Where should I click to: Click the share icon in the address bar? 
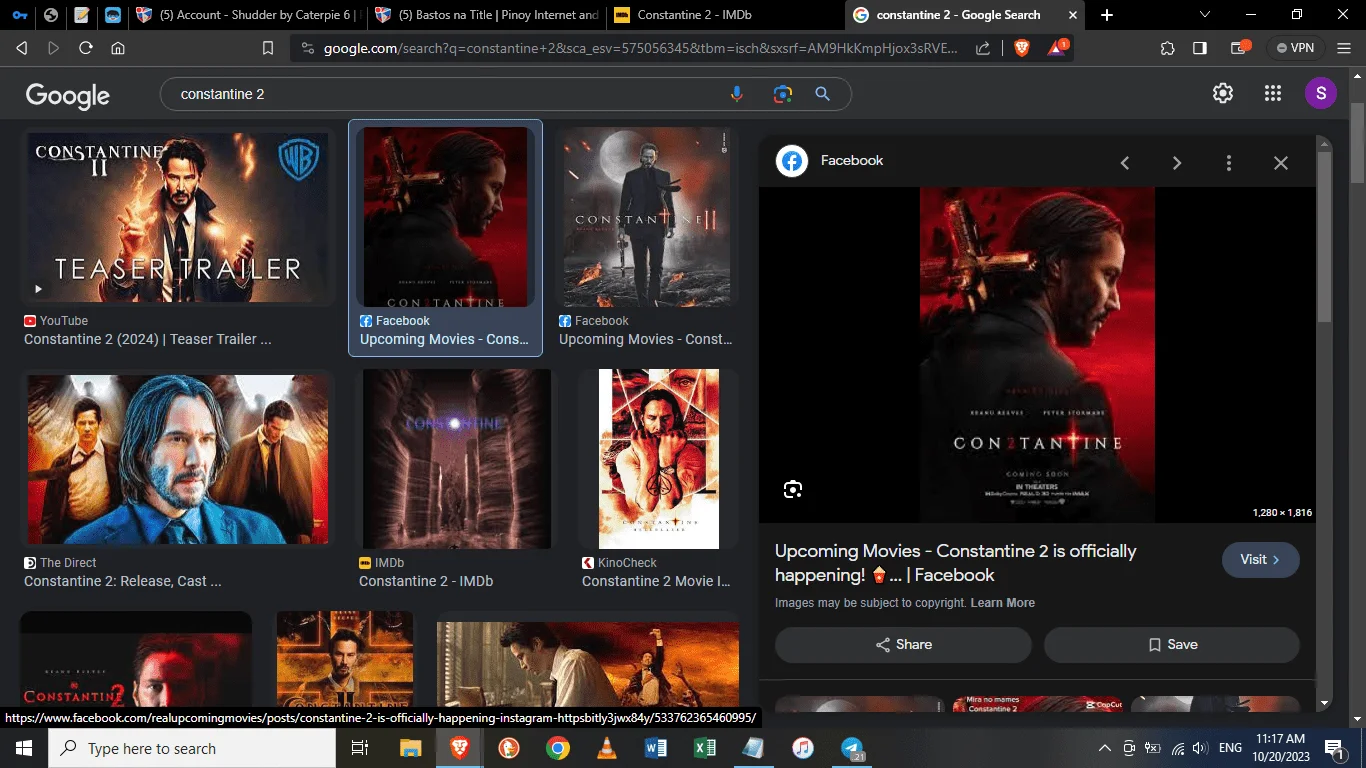coord(983,48)
